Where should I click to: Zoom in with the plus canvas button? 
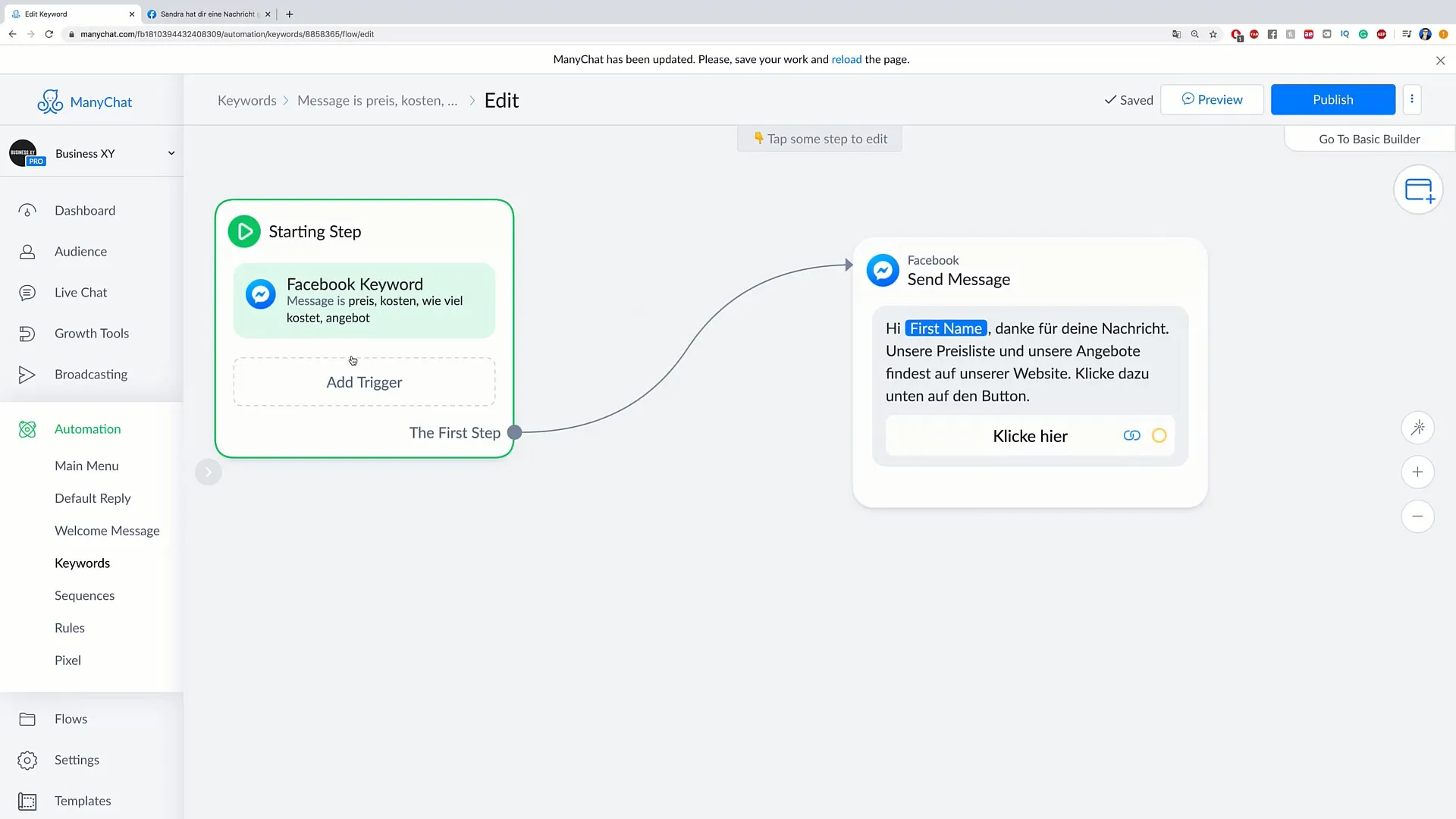[x=1417, y=472]
